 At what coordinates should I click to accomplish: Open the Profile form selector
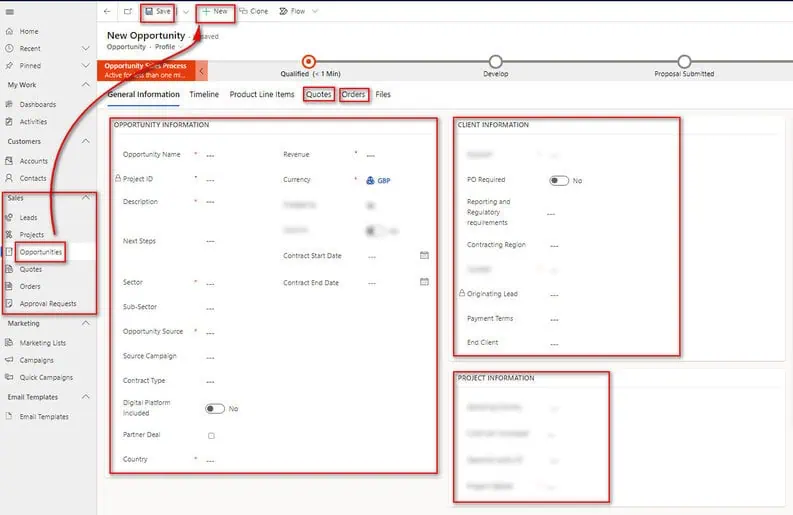(169, 47)
